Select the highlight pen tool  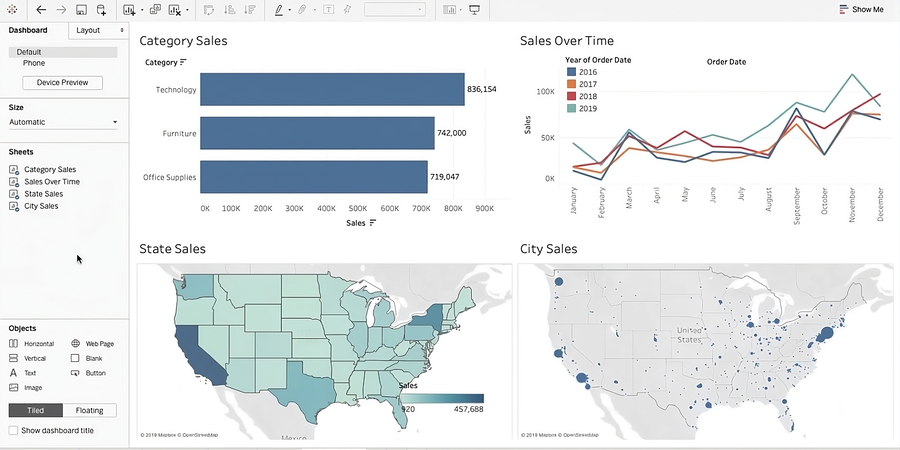[279, 10]
